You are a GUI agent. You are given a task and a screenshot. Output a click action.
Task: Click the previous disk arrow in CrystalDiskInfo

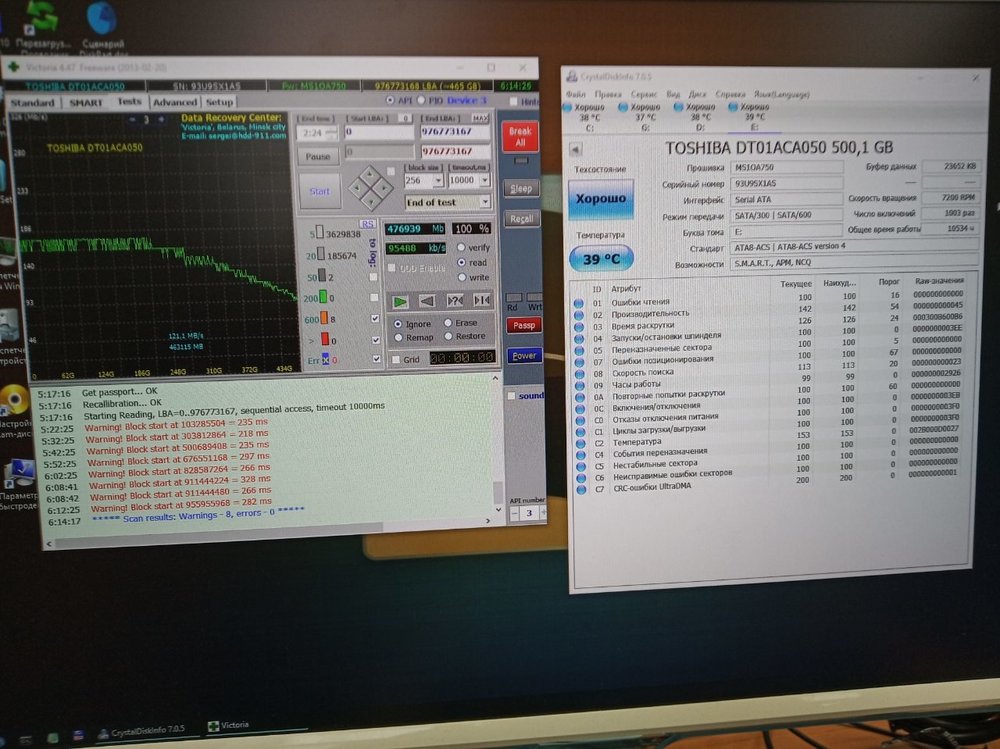pyautogui.click(x=575, y=149)
